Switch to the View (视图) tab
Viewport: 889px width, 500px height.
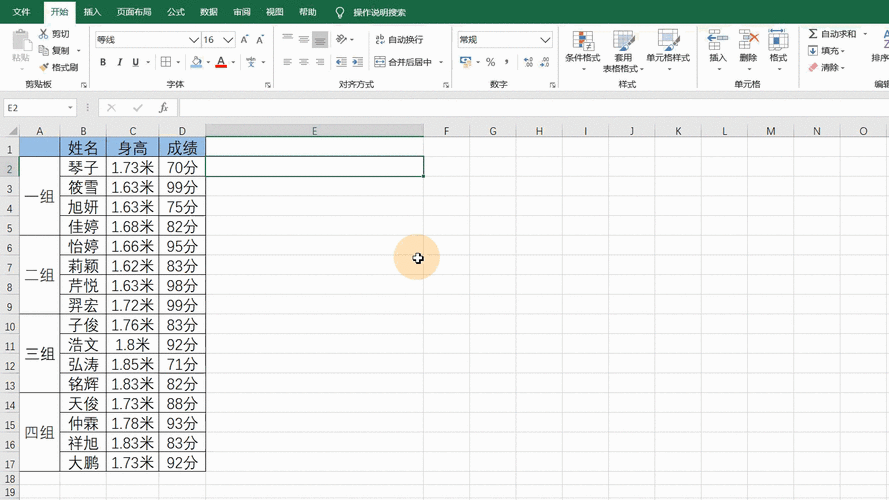point(274,12)
